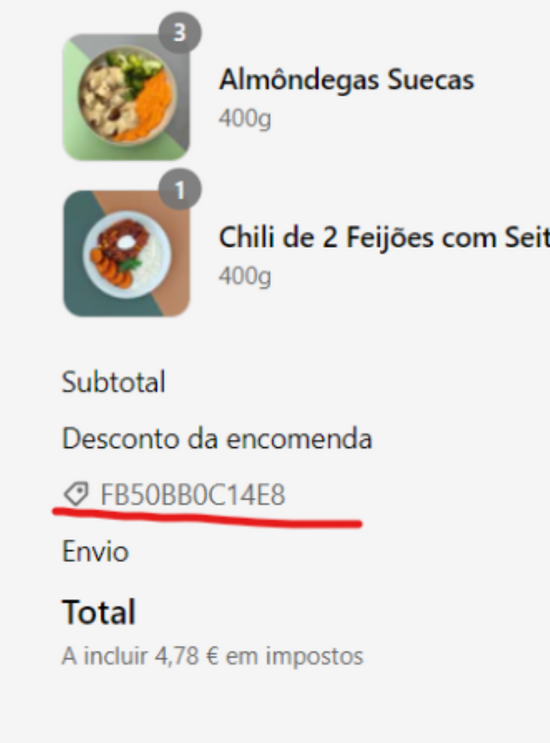Click the red underline beneath discount code
550x743 pixels.
207,518
